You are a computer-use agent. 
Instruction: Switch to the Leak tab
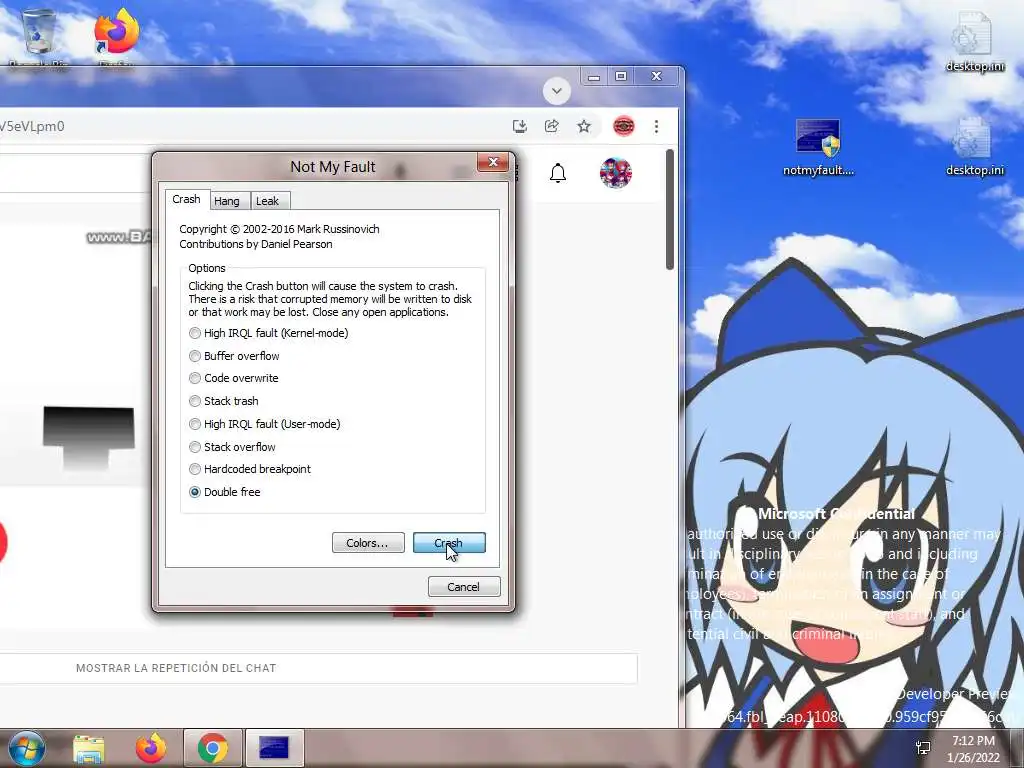(x=267, y=201)
